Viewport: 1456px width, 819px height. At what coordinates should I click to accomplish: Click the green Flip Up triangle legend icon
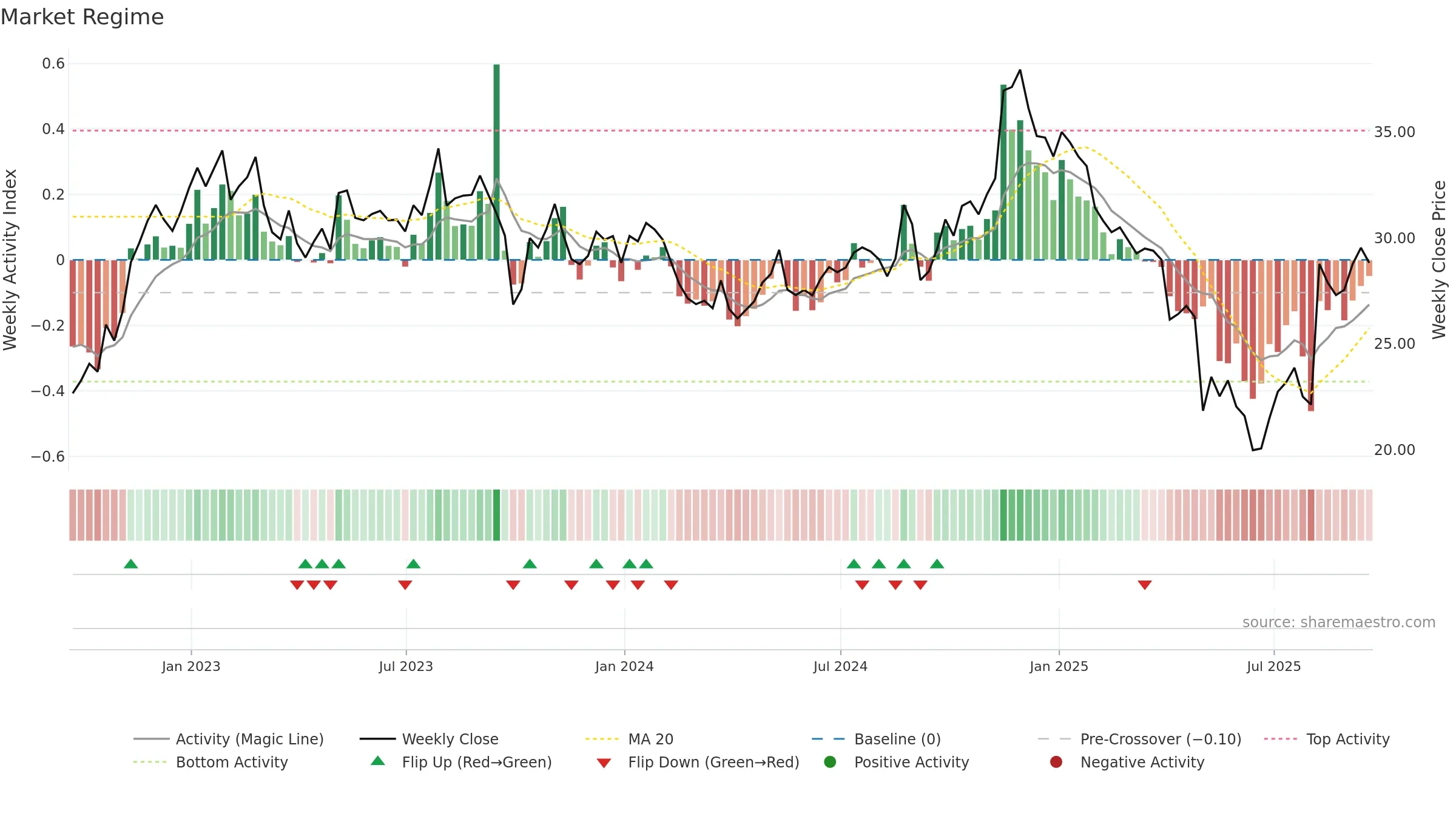pos(378,761)
